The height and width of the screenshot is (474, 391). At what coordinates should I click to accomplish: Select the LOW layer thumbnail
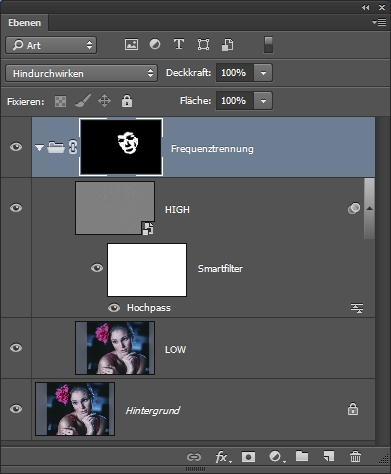coord(115,348)
